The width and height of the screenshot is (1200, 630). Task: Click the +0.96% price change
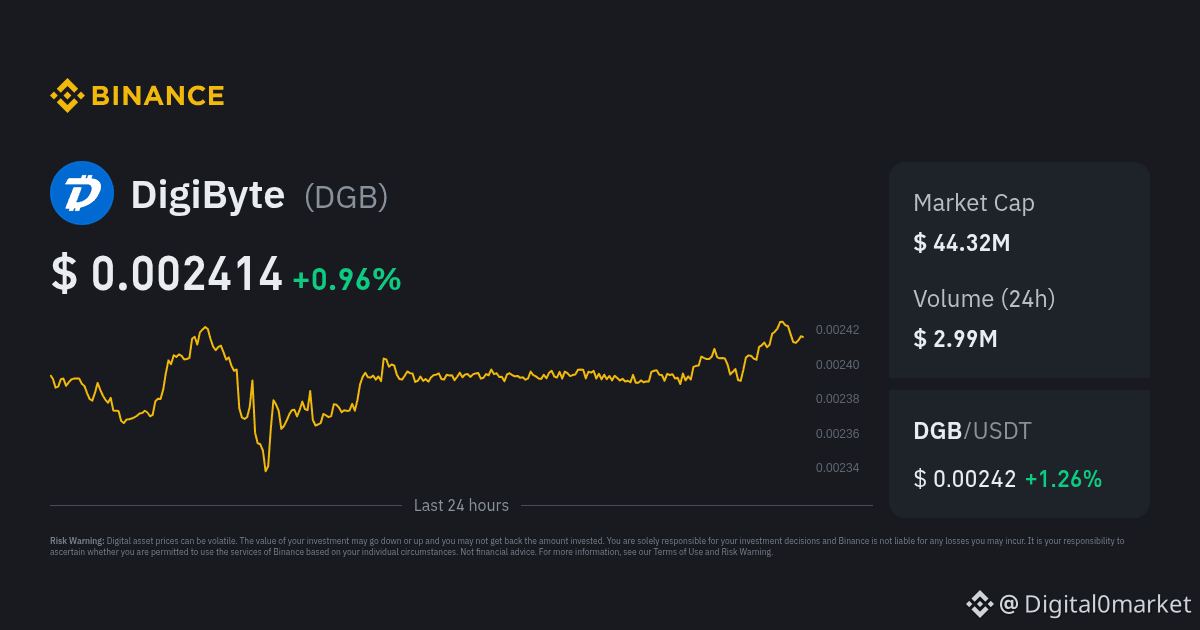tap(347, 280)
